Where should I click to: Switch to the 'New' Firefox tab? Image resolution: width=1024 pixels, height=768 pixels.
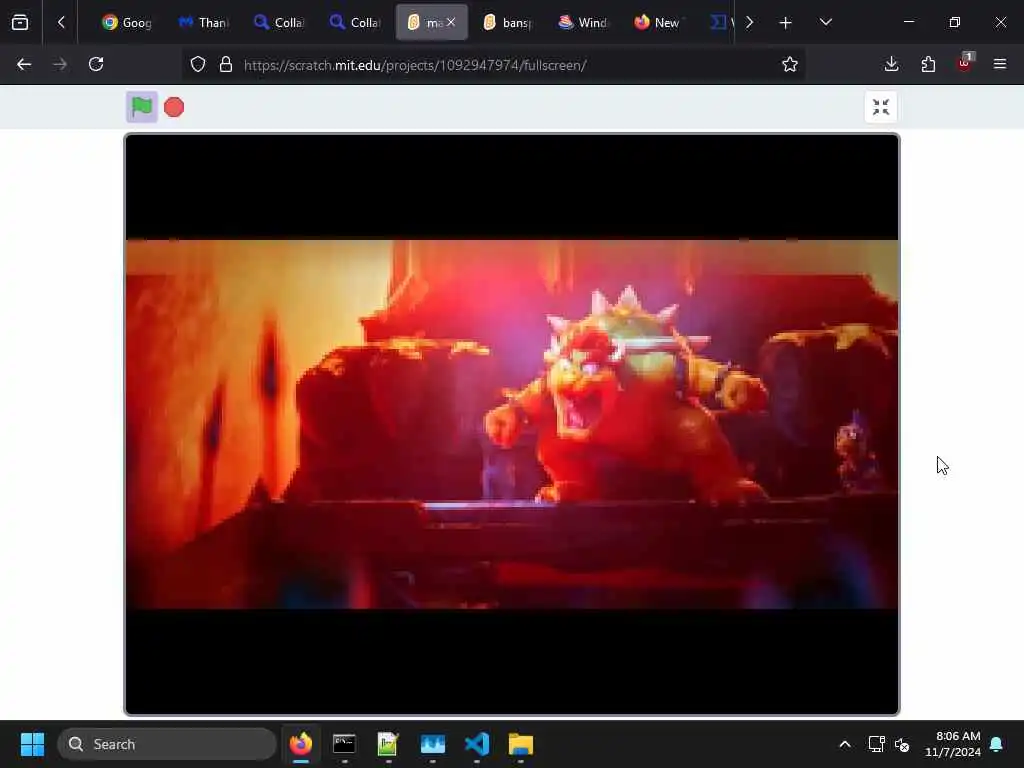(x=660, y=23)
